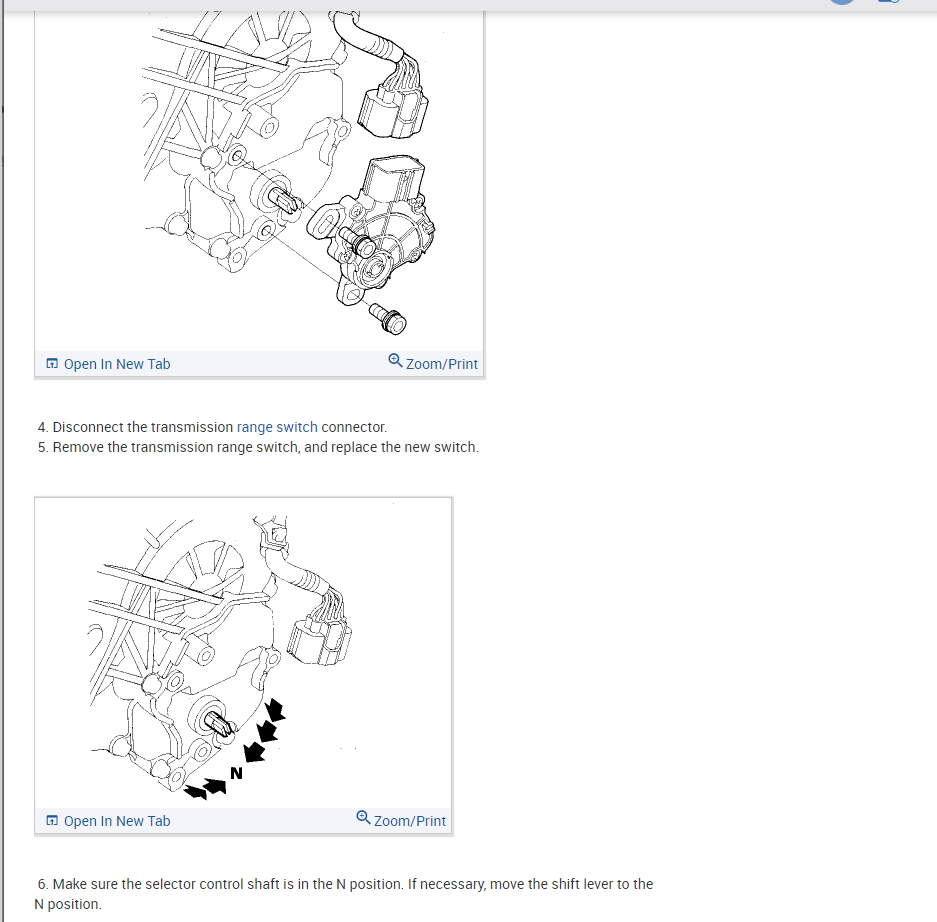Click step 4 text about disconnecting connector
This screenshot has width=937, height=922.
pos(212,427)
